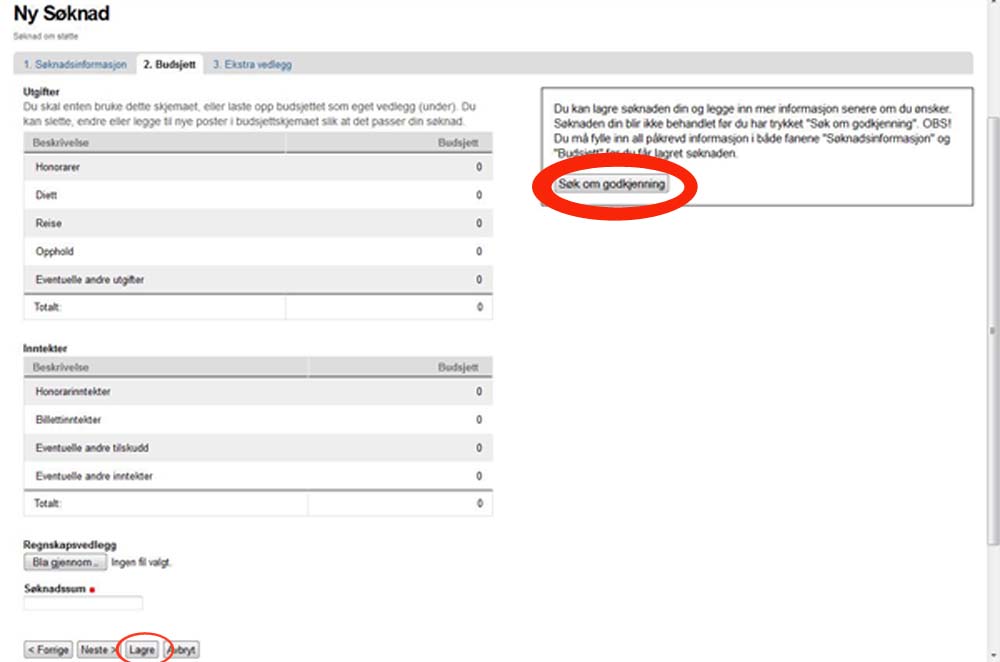Screen dimensions: 1000x662
Task: Go back with the Forrige button
Action: pyautogui.click(x=48, y=649)
